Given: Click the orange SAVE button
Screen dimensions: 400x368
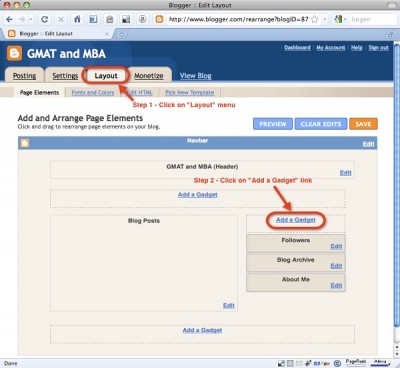Looking at the screenshot, I should pos(363,124).
